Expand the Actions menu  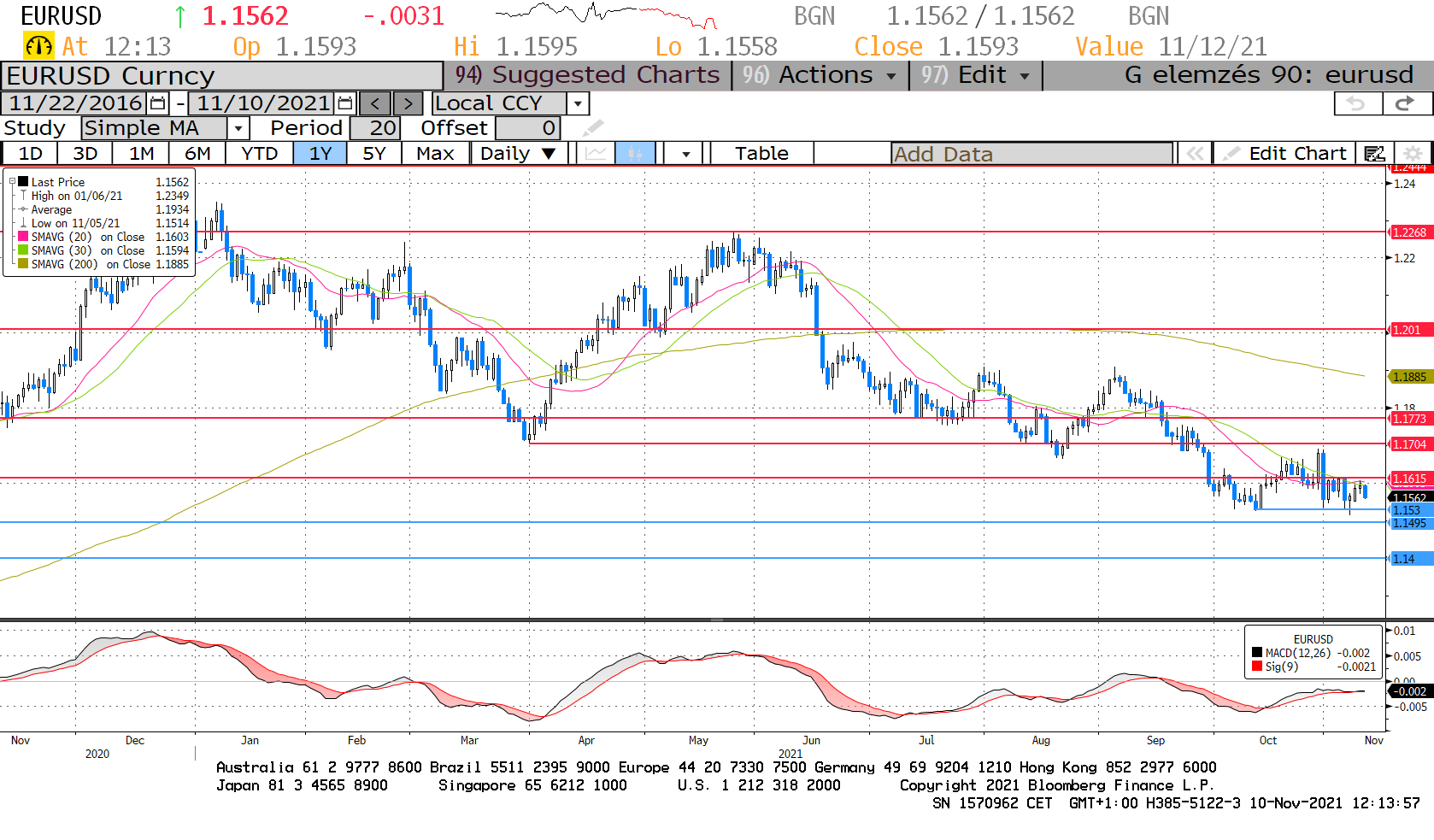click(819, 75)
